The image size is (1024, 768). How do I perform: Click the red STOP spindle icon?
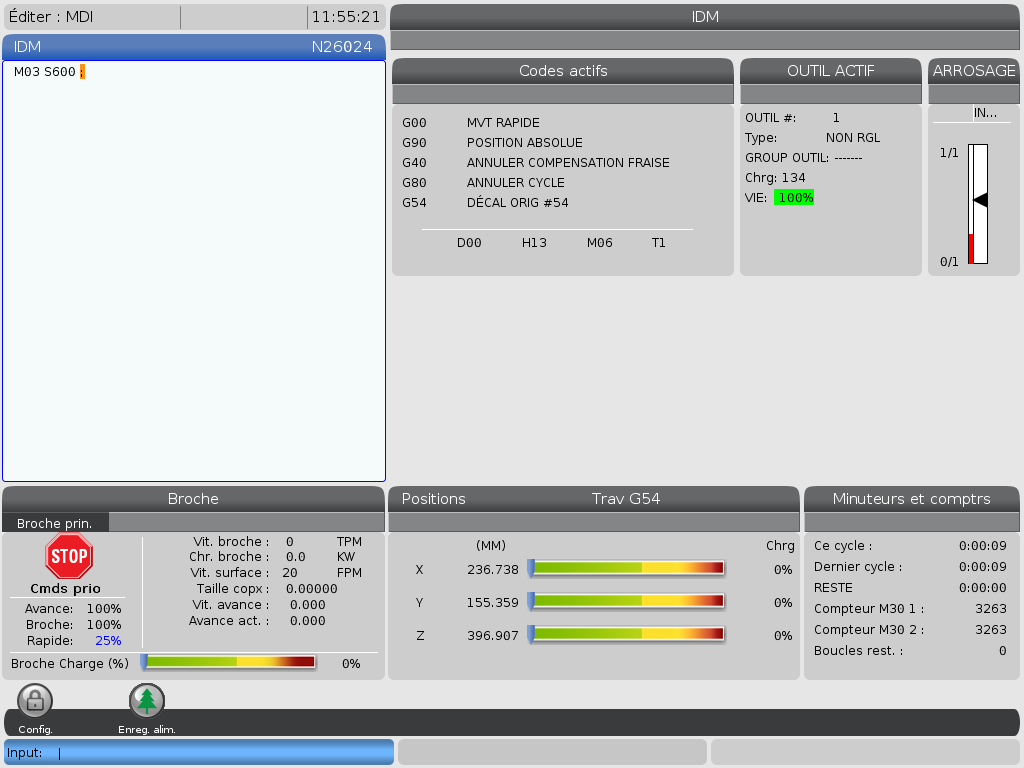point(69,556)
